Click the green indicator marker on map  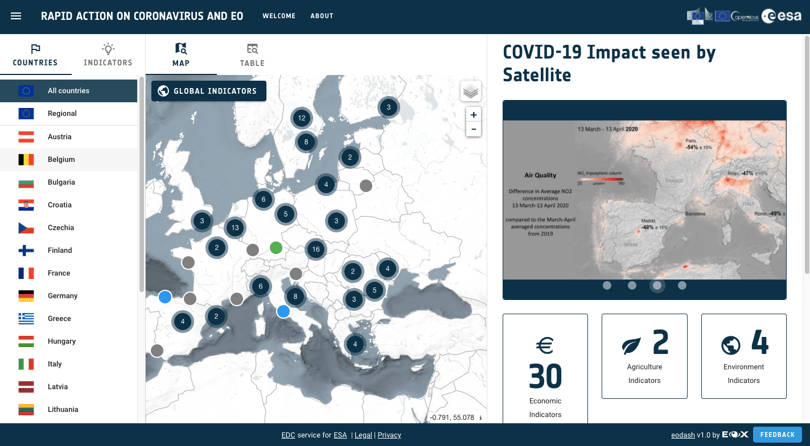tap(276, 248)
